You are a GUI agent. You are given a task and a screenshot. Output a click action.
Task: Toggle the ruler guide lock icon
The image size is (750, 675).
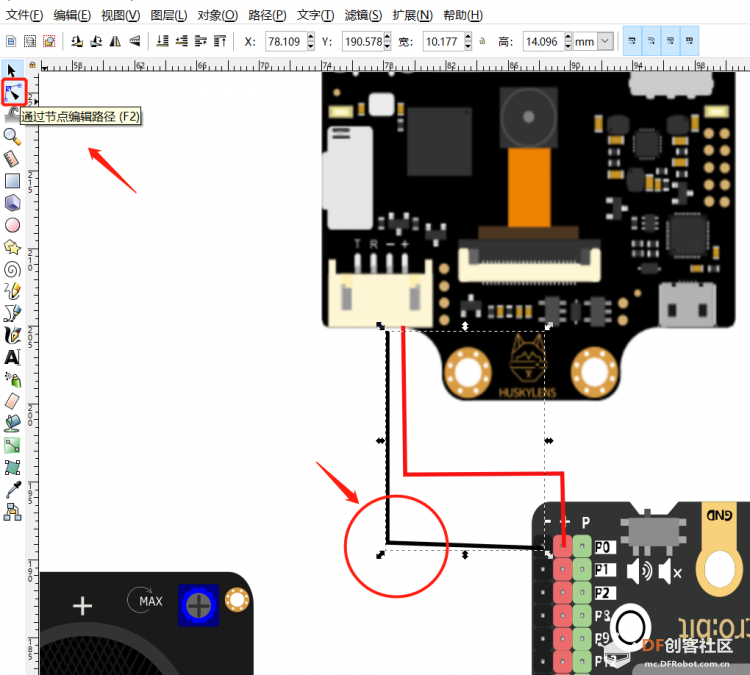33,65
